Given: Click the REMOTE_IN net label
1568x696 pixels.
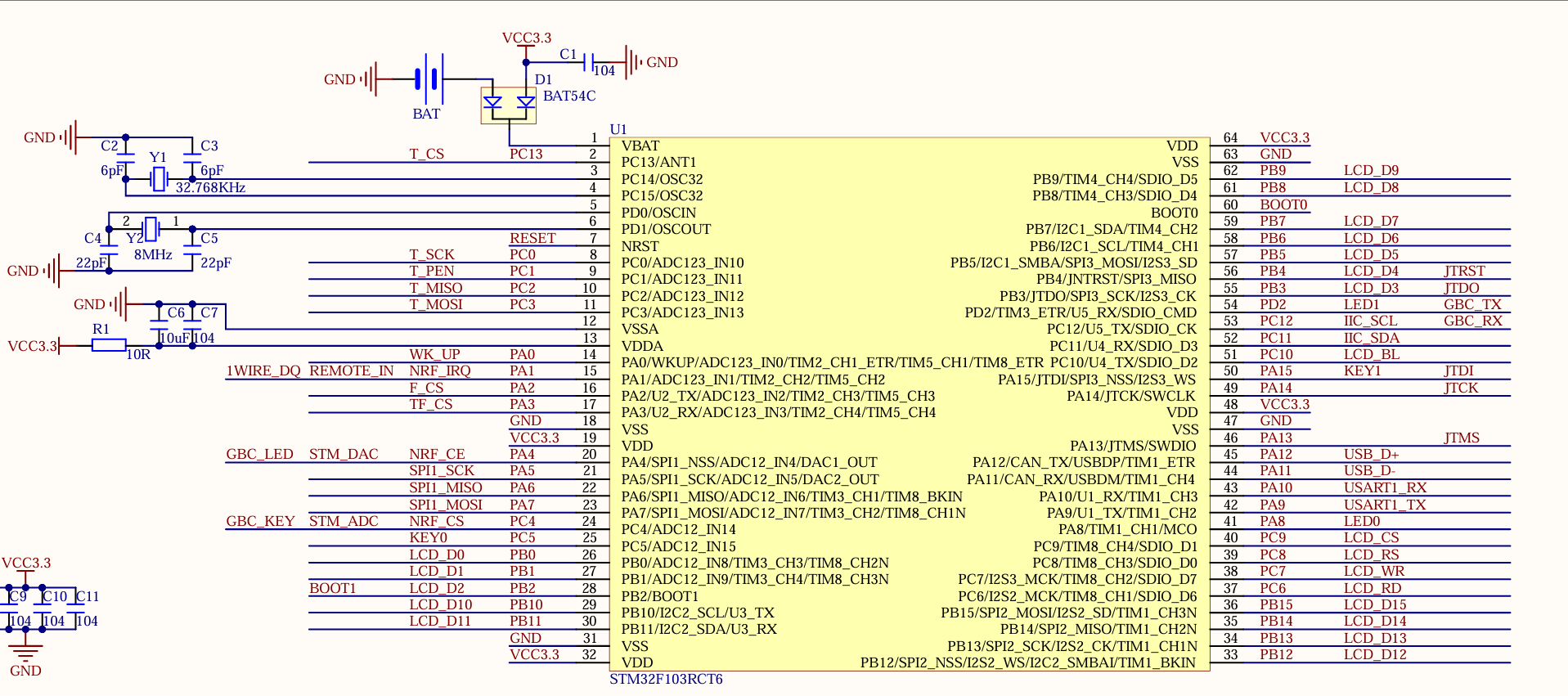Looking at the screenshot, I should [x=352, y=370].
